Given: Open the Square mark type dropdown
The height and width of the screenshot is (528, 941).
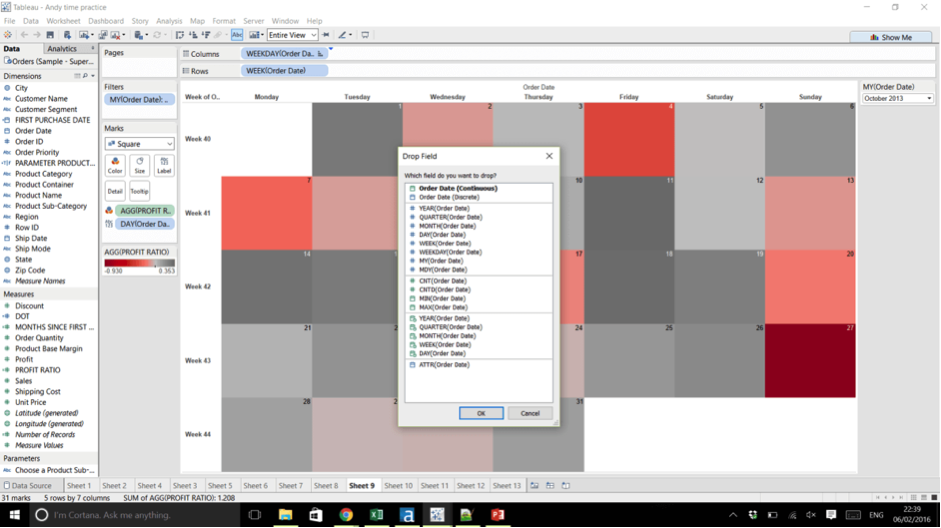Looking at the screenshot, I should [139, 144].
